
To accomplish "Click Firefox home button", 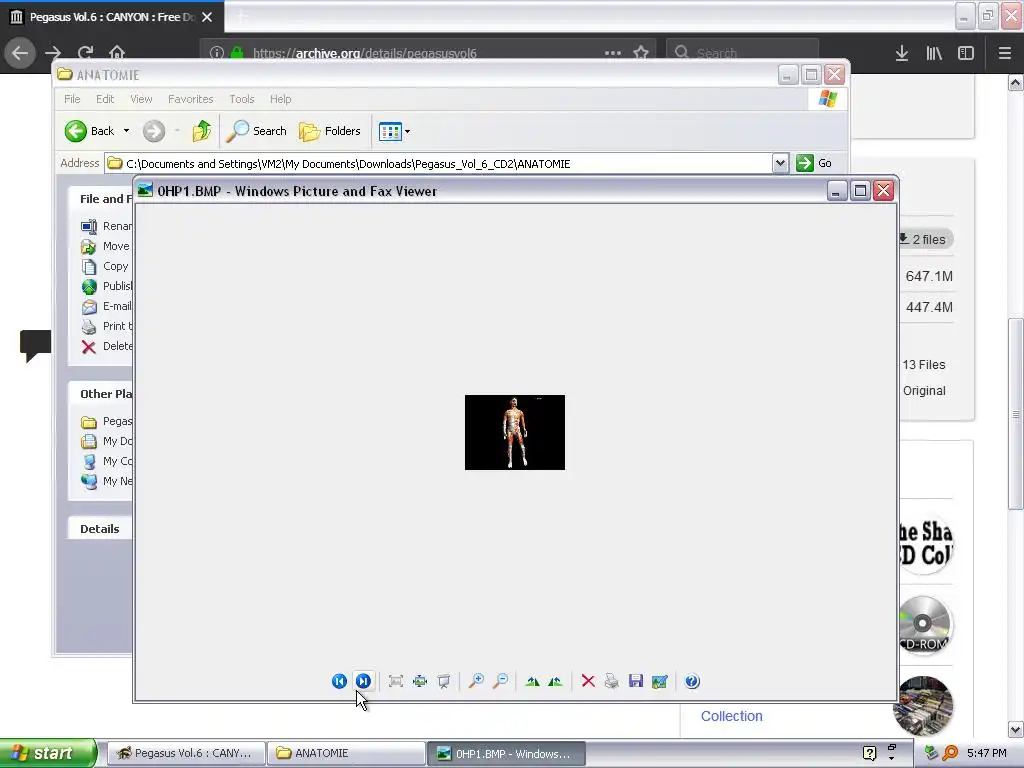I will pyautogui.click(x=117, y=53).
